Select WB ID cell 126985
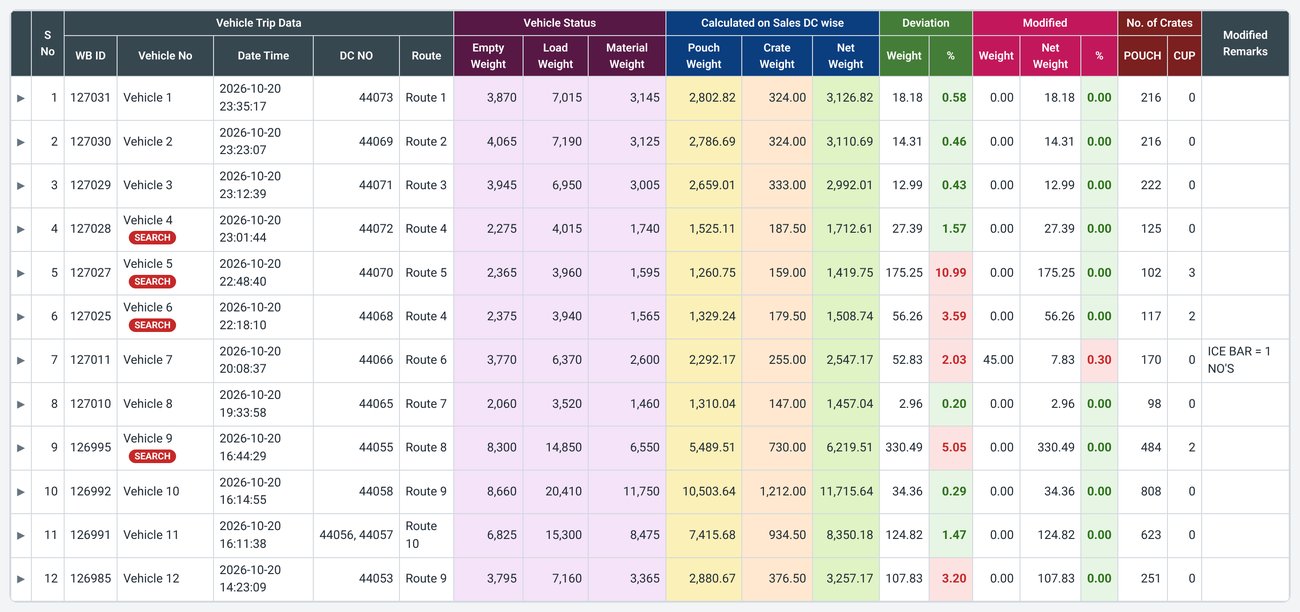Image resolution: width=1300 pixels, height=612 pixels. (90, 579)
